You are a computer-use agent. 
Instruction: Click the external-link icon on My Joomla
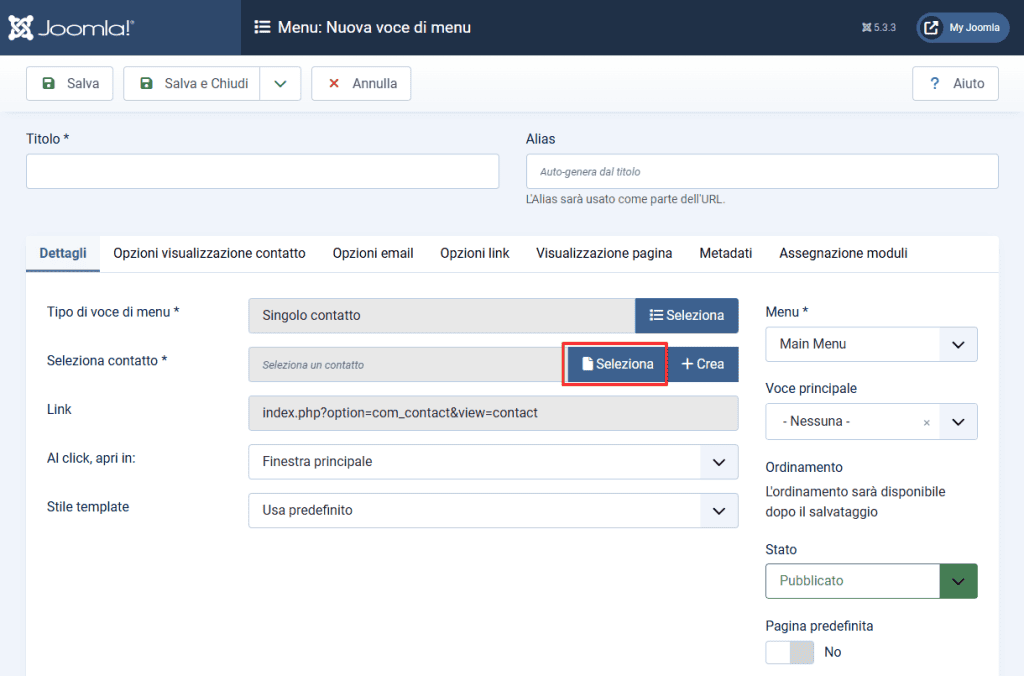tap(934, 27)
